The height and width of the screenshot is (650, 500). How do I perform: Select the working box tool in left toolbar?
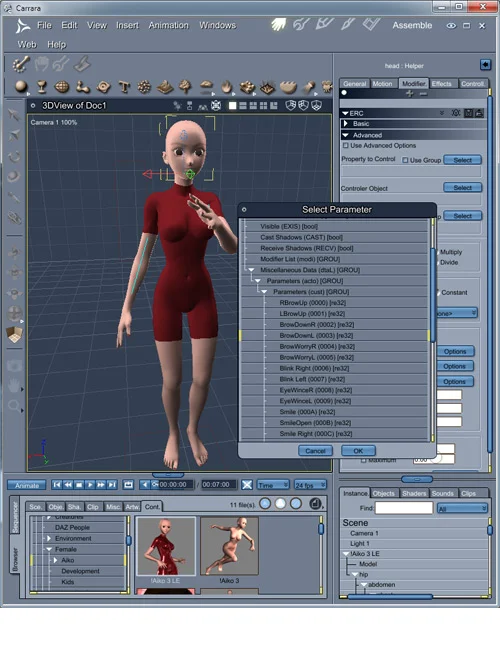tap(15, 335)
